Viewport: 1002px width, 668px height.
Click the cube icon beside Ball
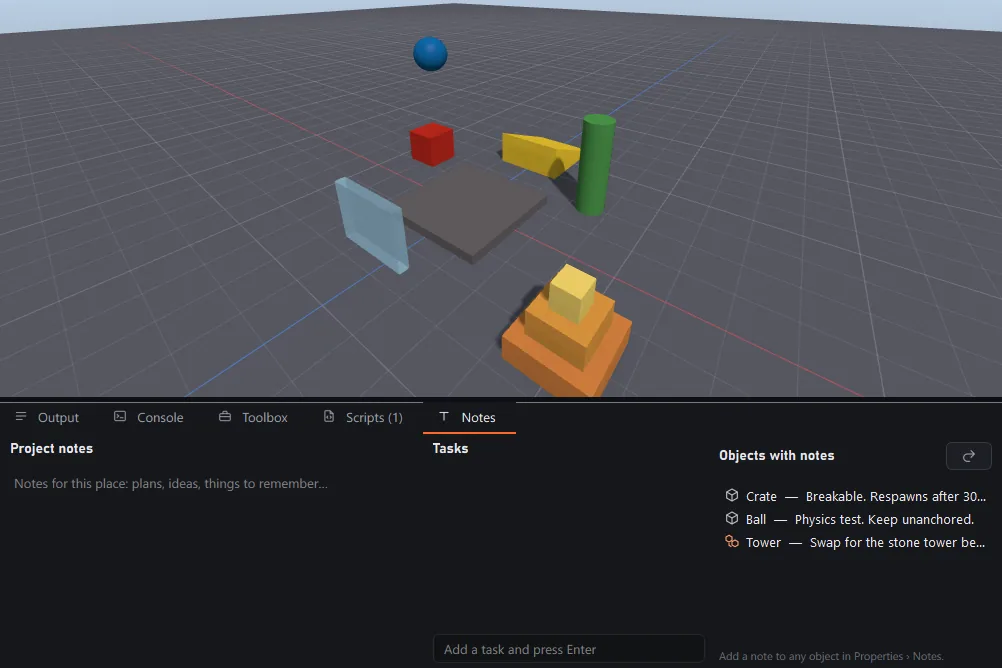pyautogui.click(x=732, y=518)
